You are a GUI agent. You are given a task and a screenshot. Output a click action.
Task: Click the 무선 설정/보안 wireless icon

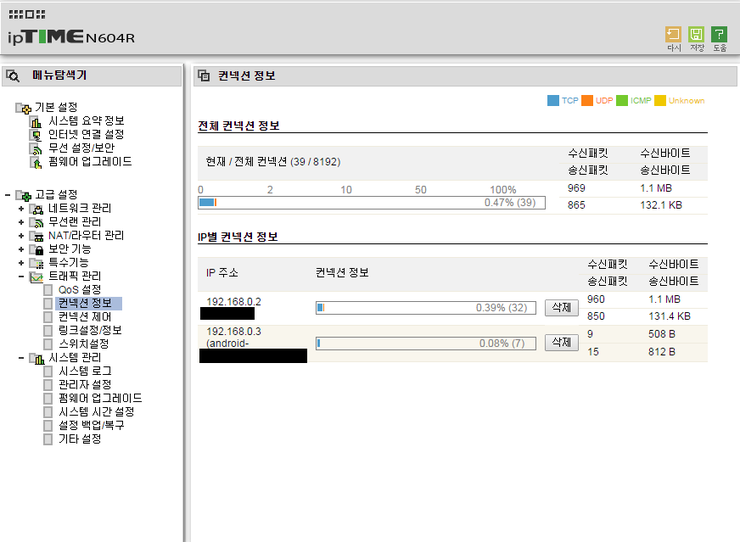pos(36,149)
